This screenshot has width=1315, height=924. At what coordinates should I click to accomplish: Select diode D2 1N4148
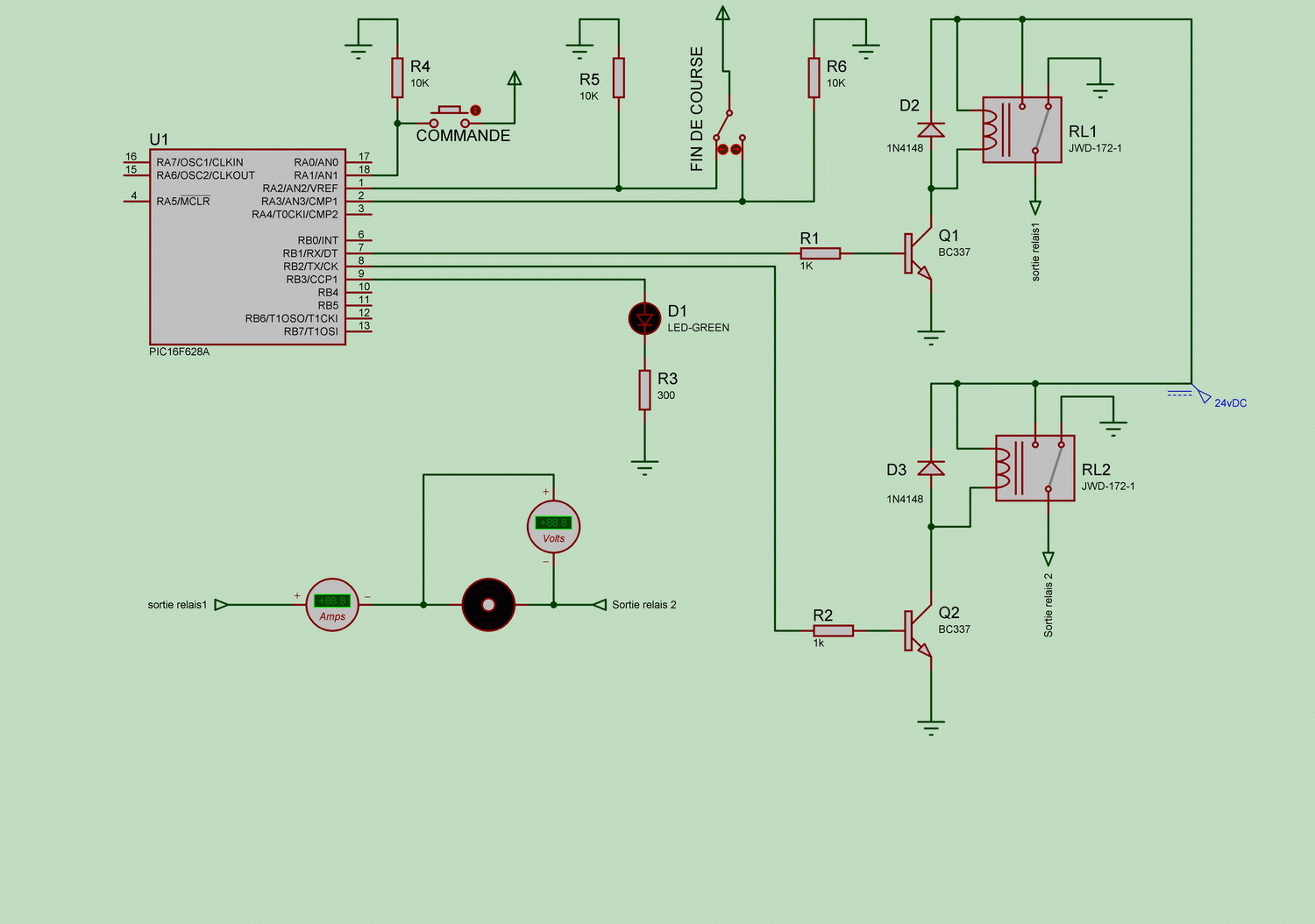tap(931, 131)
